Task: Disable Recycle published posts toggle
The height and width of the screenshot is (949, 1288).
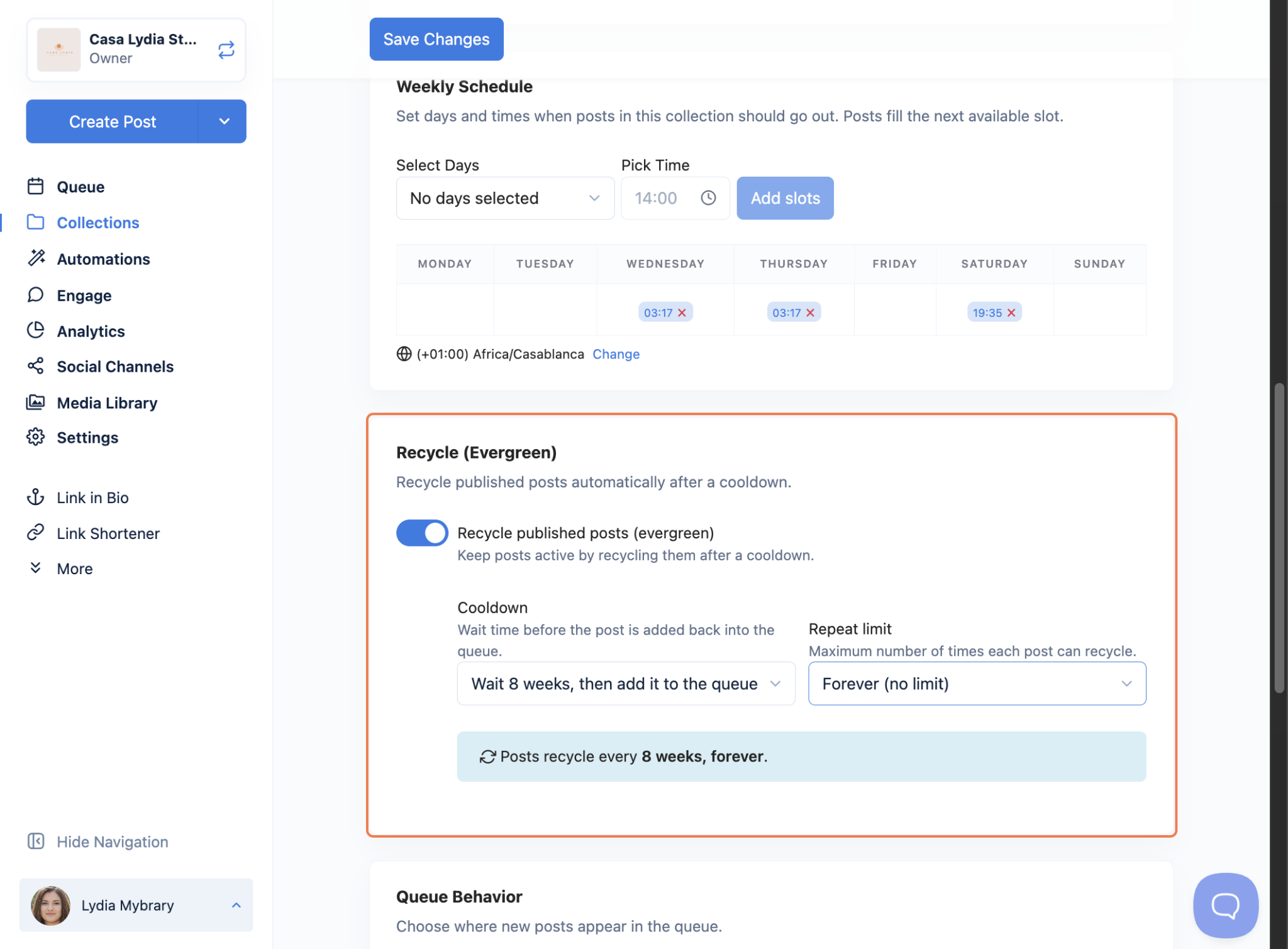Action: [x=422, y=533]
